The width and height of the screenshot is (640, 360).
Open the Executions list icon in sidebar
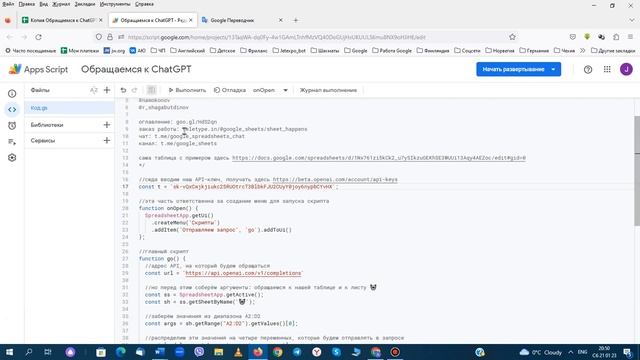tap(12, 142)
